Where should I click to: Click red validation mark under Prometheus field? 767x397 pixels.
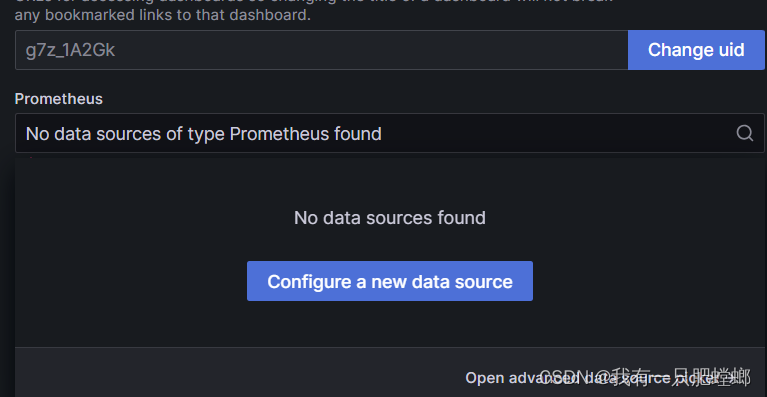[x=32, y=157]
